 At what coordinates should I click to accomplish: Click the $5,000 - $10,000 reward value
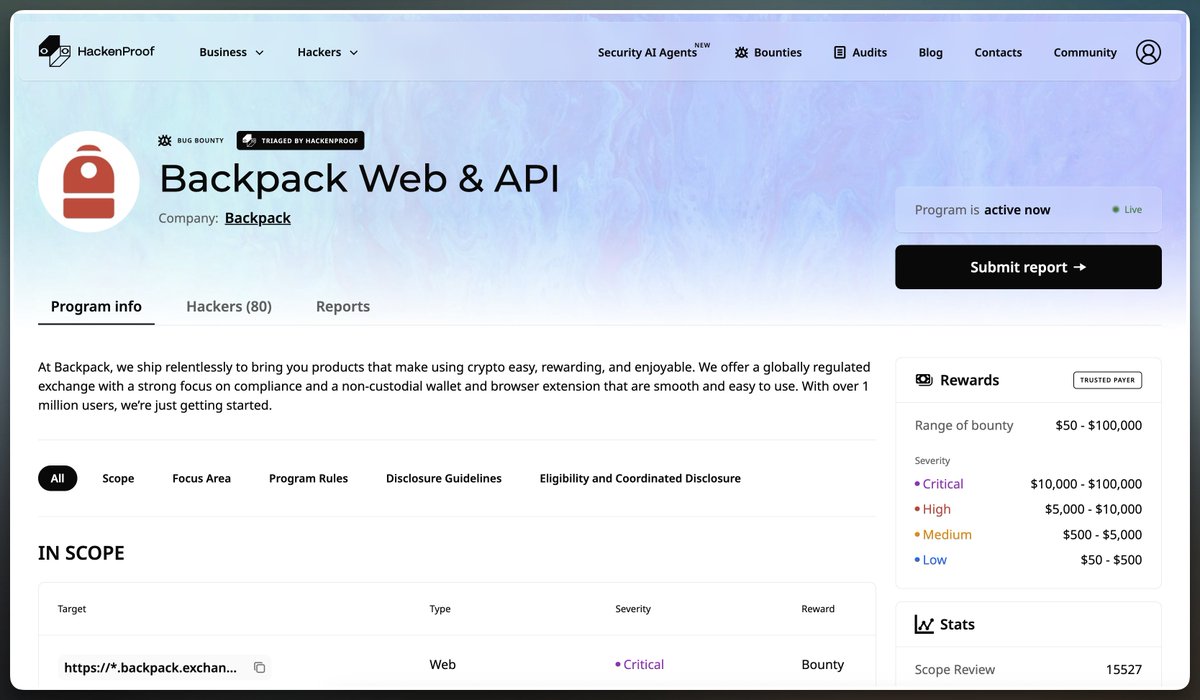pyautogui.click(x=1093, y=509)
